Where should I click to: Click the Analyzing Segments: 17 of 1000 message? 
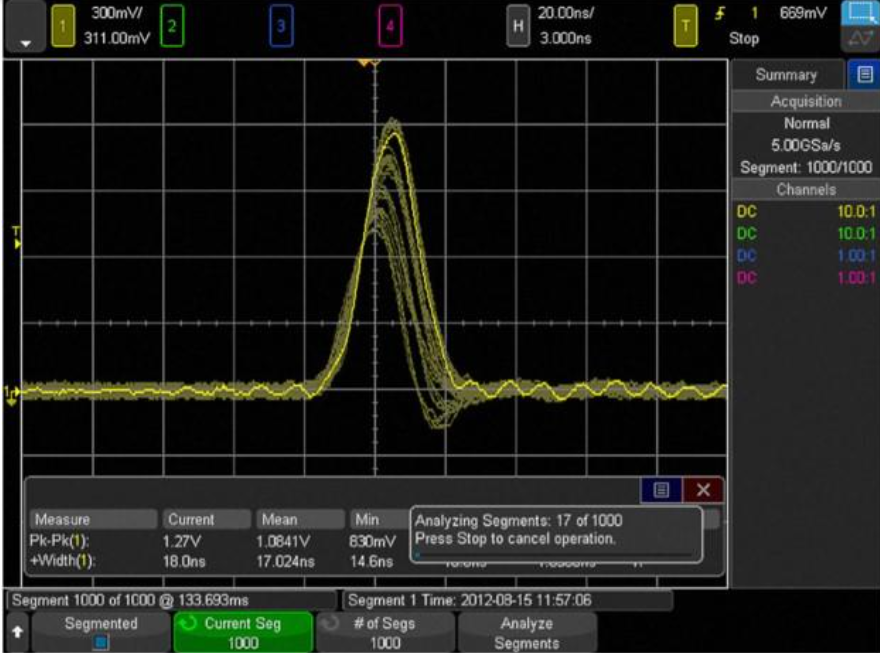click(x=519, y=521)
